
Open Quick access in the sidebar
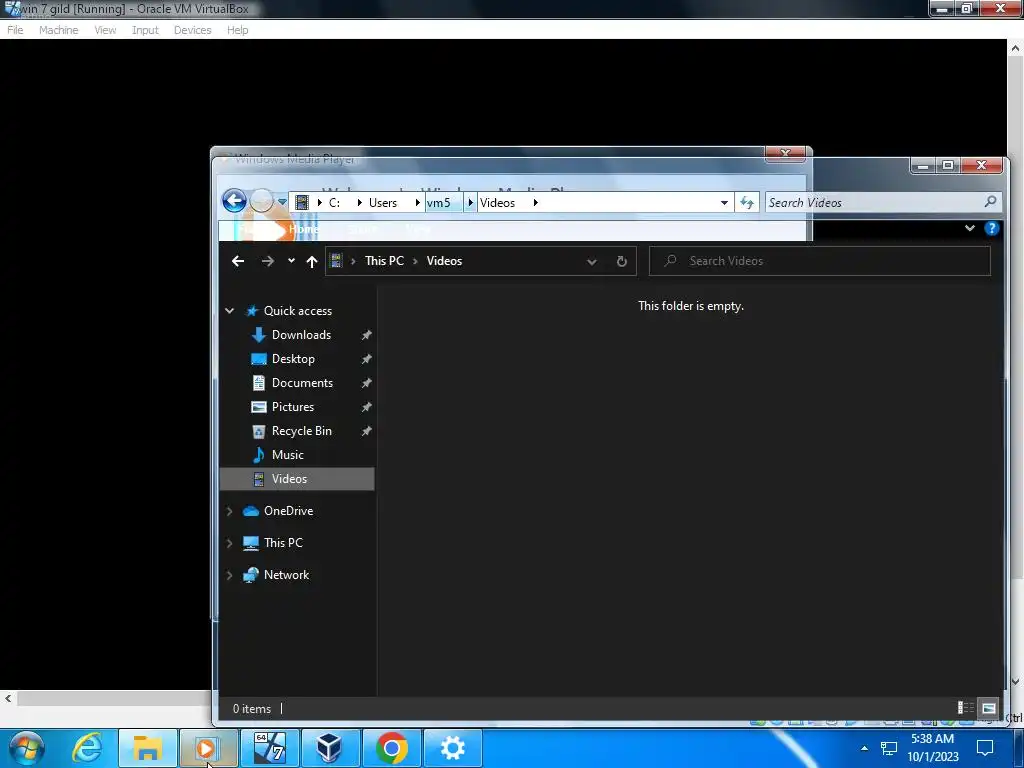[x=298, y=311]
